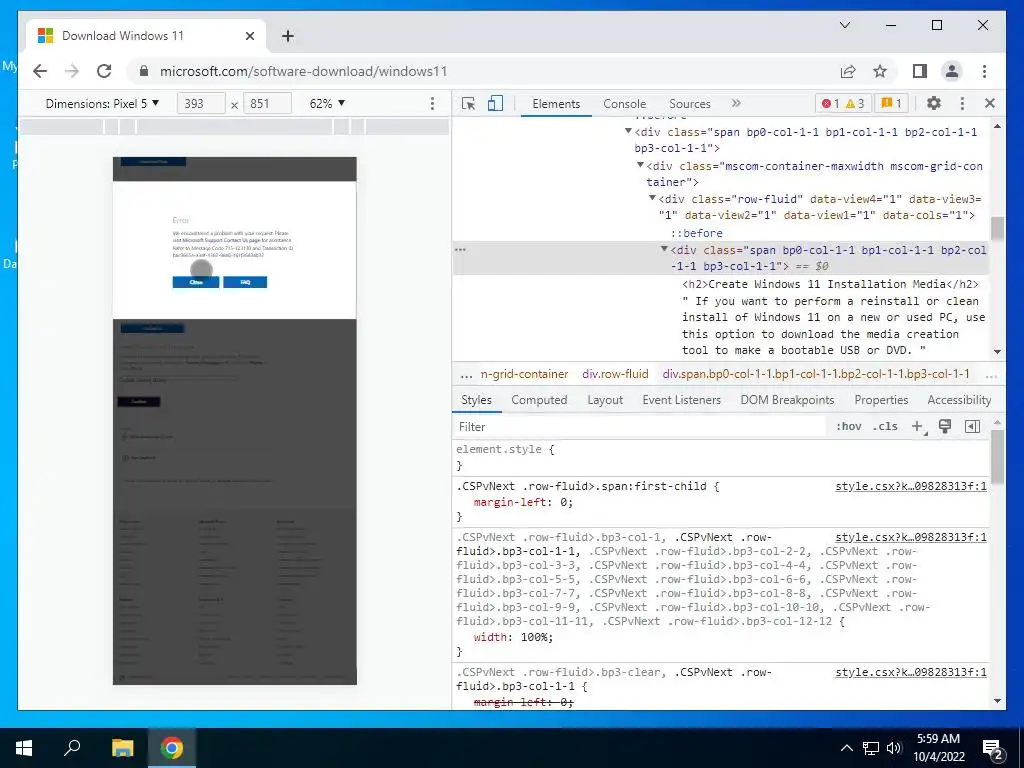1024x768 pixels.
Task: Close the DevTools panel
Action: point(989,103)
